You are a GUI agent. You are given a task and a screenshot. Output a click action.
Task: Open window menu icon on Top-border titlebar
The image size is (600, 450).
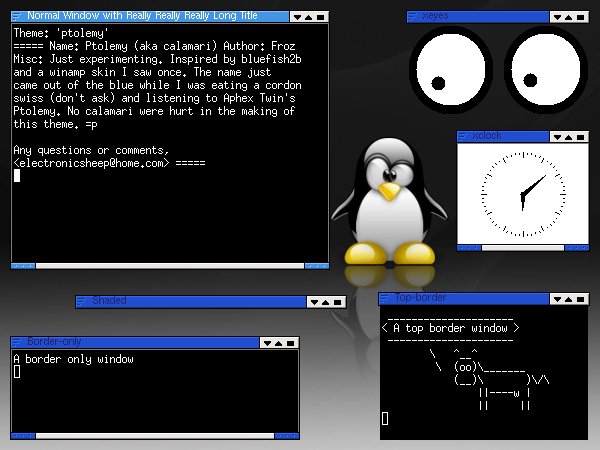(x=384, y=298)
